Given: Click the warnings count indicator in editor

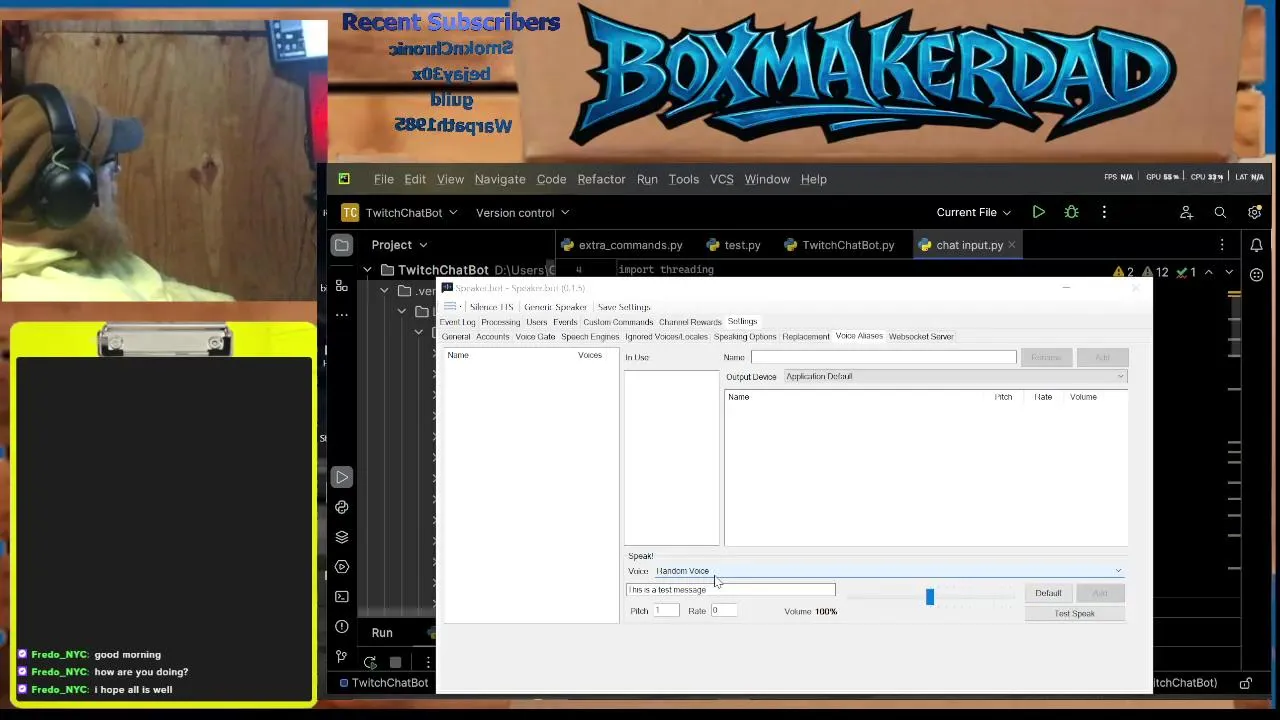Looking at the screenshot, I should coord(1124,272).
